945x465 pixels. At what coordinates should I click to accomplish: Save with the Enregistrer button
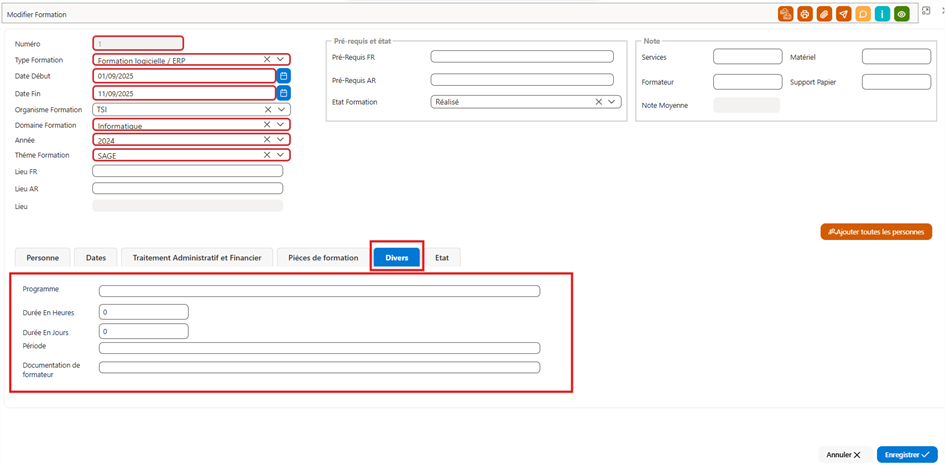pyautogui.click(x=907, y=455)
